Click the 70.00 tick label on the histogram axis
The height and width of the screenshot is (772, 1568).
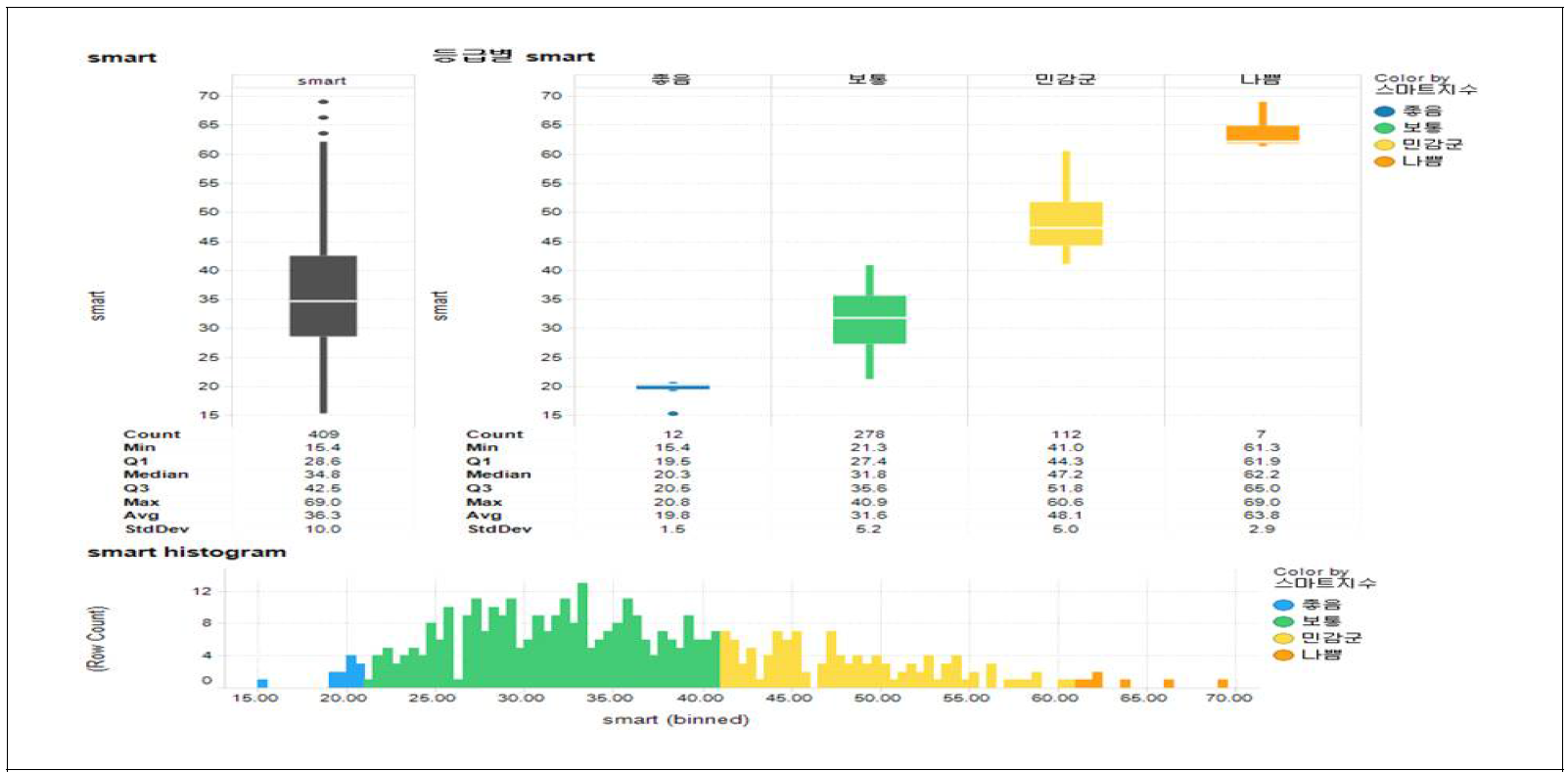(x=1229, y=698)
